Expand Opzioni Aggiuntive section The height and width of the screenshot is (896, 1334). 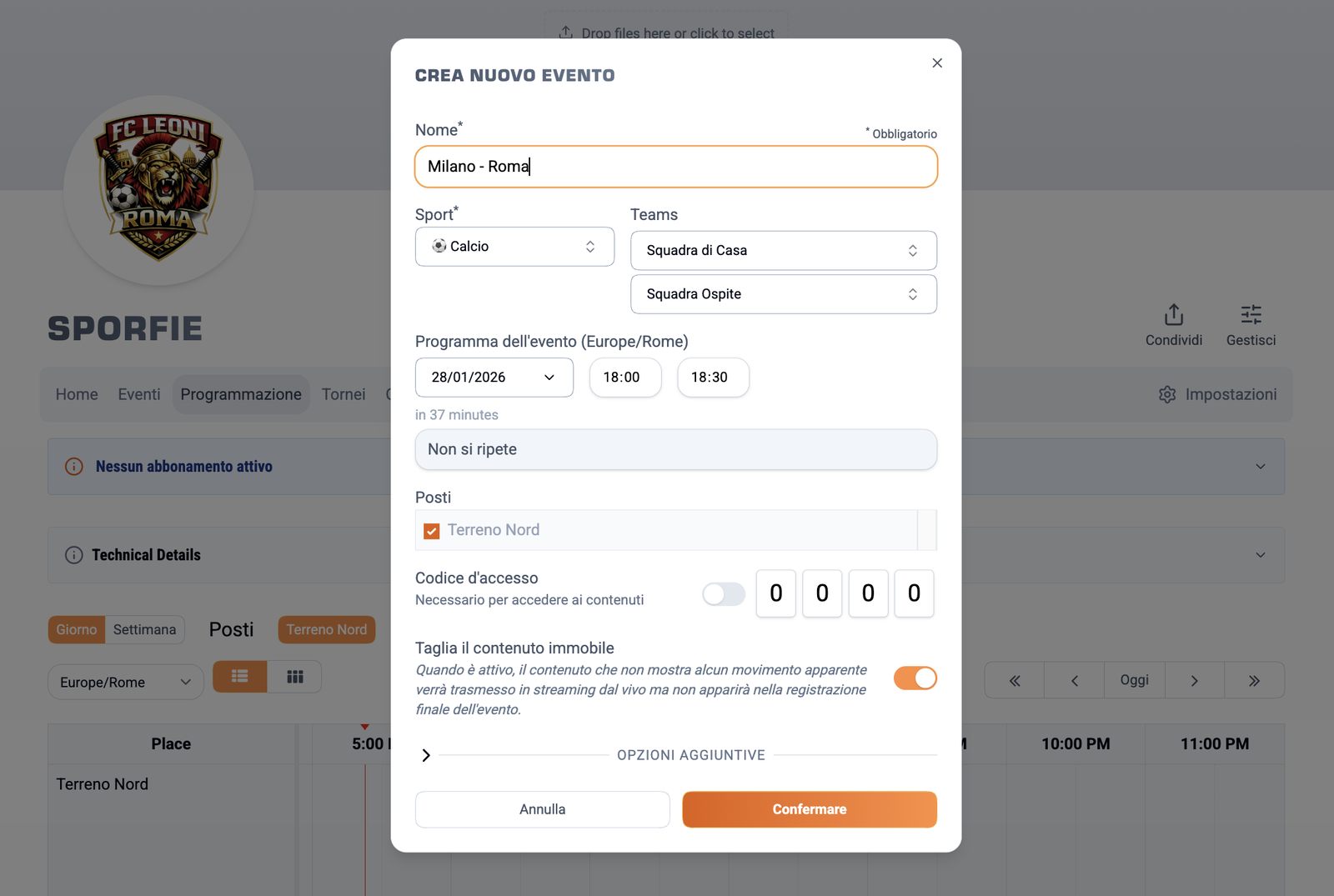pyautogui.click(x=426, y=755)
